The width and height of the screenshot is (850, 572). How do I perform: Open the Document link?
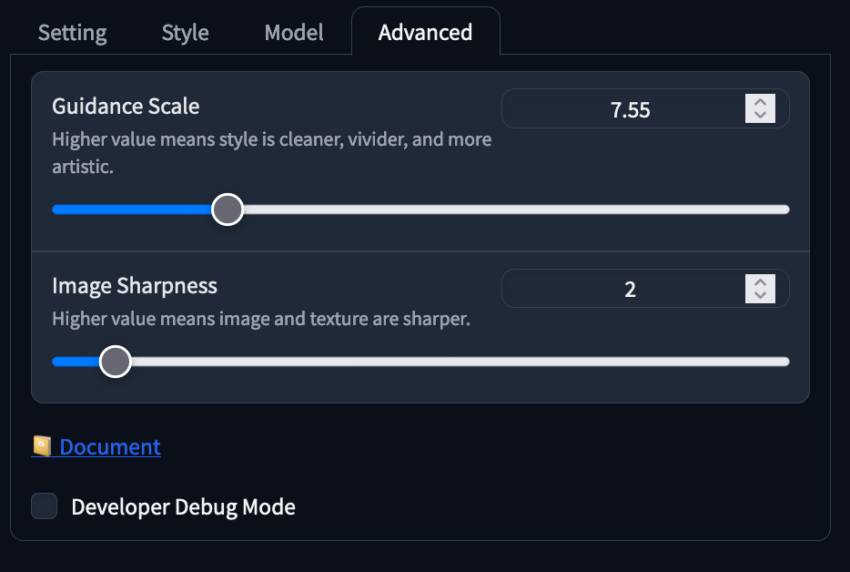point(110,447)
